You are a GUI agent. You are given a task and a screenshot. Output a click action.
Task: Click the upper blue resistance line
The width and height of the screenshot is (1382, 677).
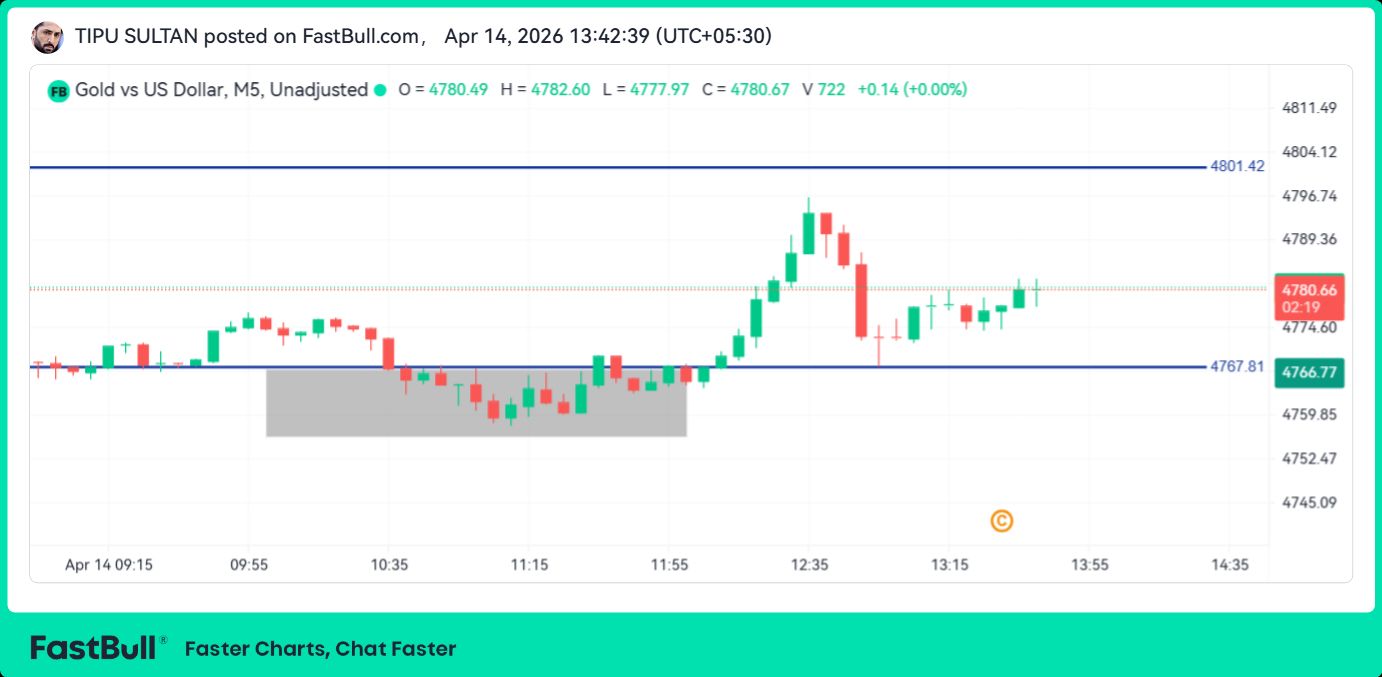coord(600,167)
